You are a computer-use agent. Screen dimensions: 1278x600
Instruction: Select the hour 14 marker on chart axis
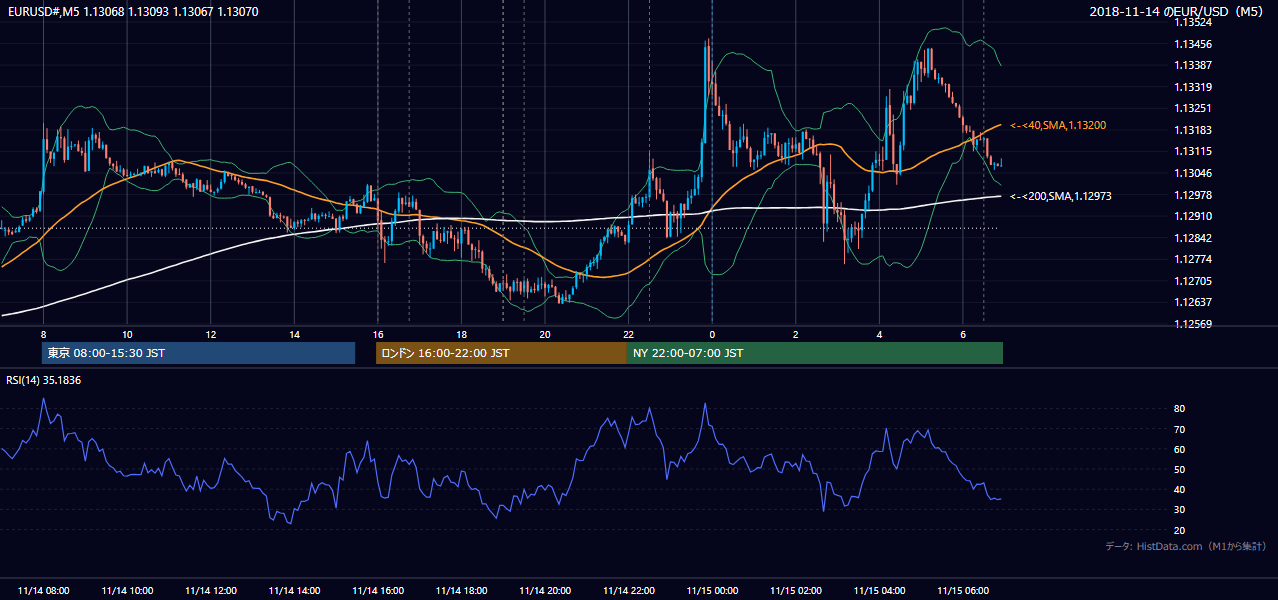click(x=294, y=334)
